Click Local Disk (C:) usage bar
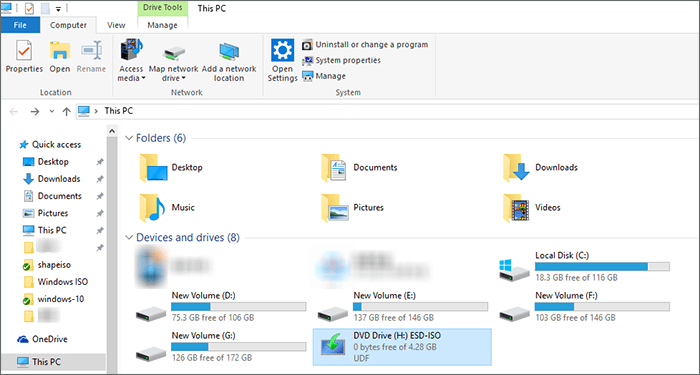Image resolution: width=700 pixels, height=375 pixels. pyautogui.click(x=602, y=267)
